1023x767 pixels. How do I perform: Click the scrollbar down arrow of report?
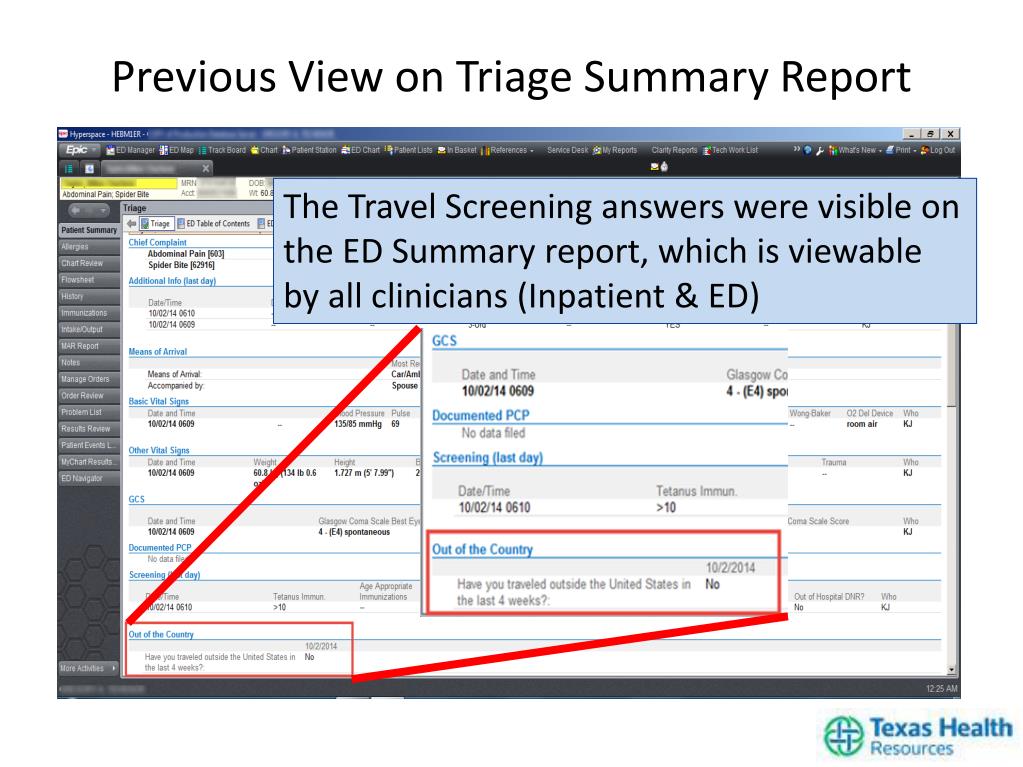tap(951, 669)
